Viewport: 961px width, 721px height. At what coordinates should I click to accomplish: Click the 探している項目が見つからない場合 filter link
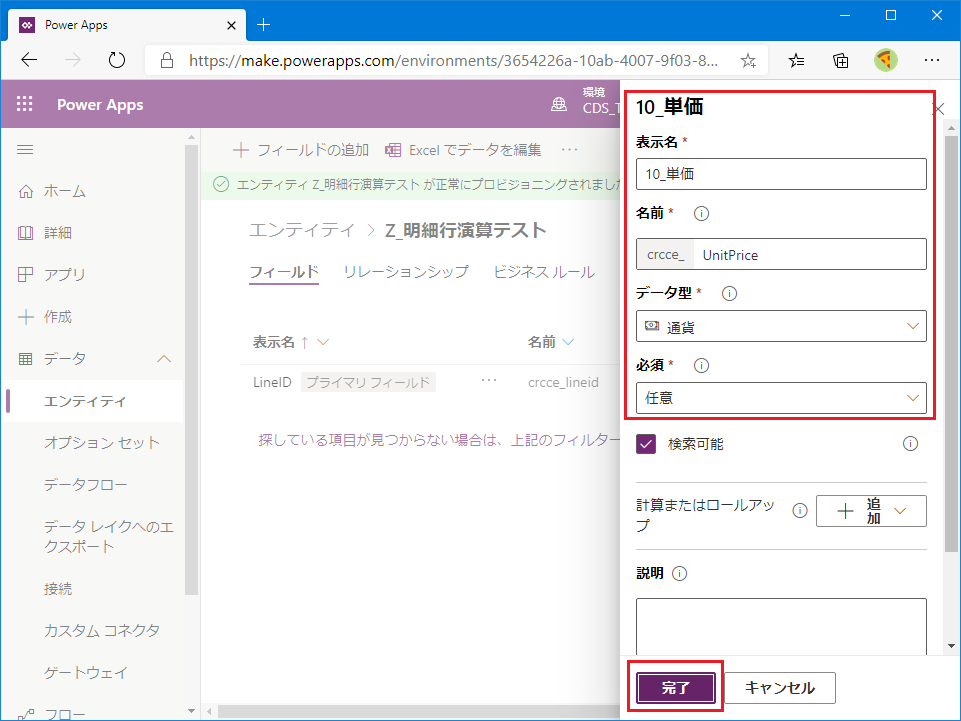tap(439, 440)
